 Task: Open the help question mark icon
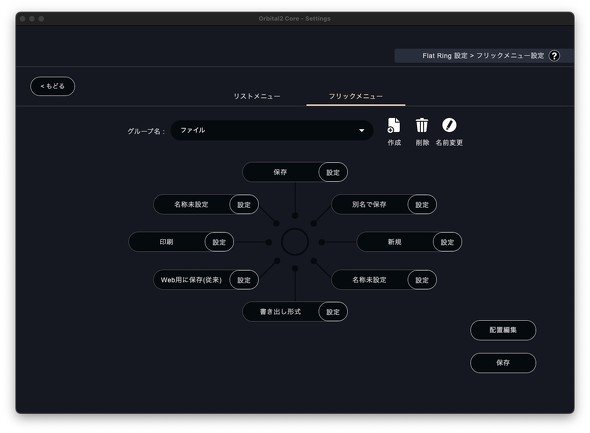554,56
